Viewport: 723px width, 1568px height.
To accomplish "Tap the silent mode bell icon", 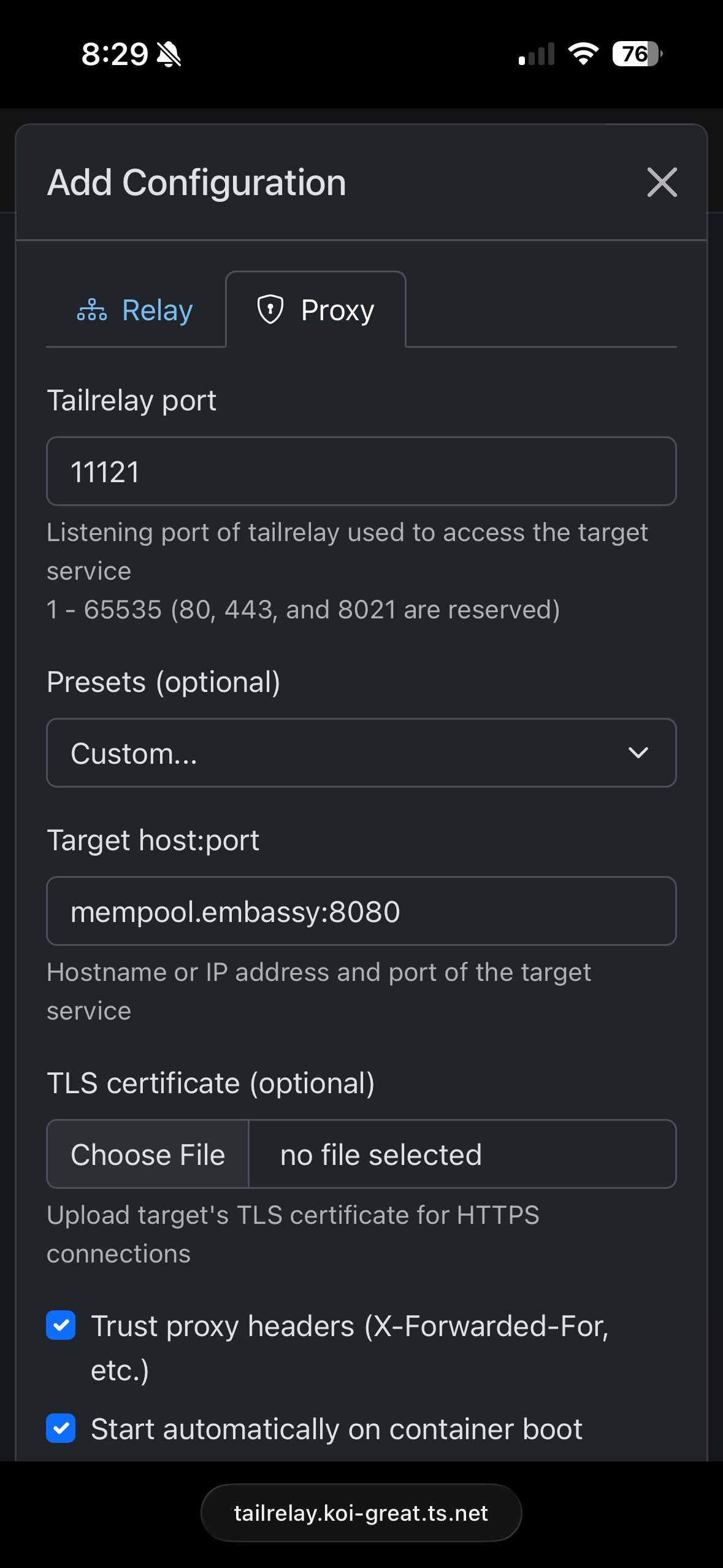I will point(169,55).
